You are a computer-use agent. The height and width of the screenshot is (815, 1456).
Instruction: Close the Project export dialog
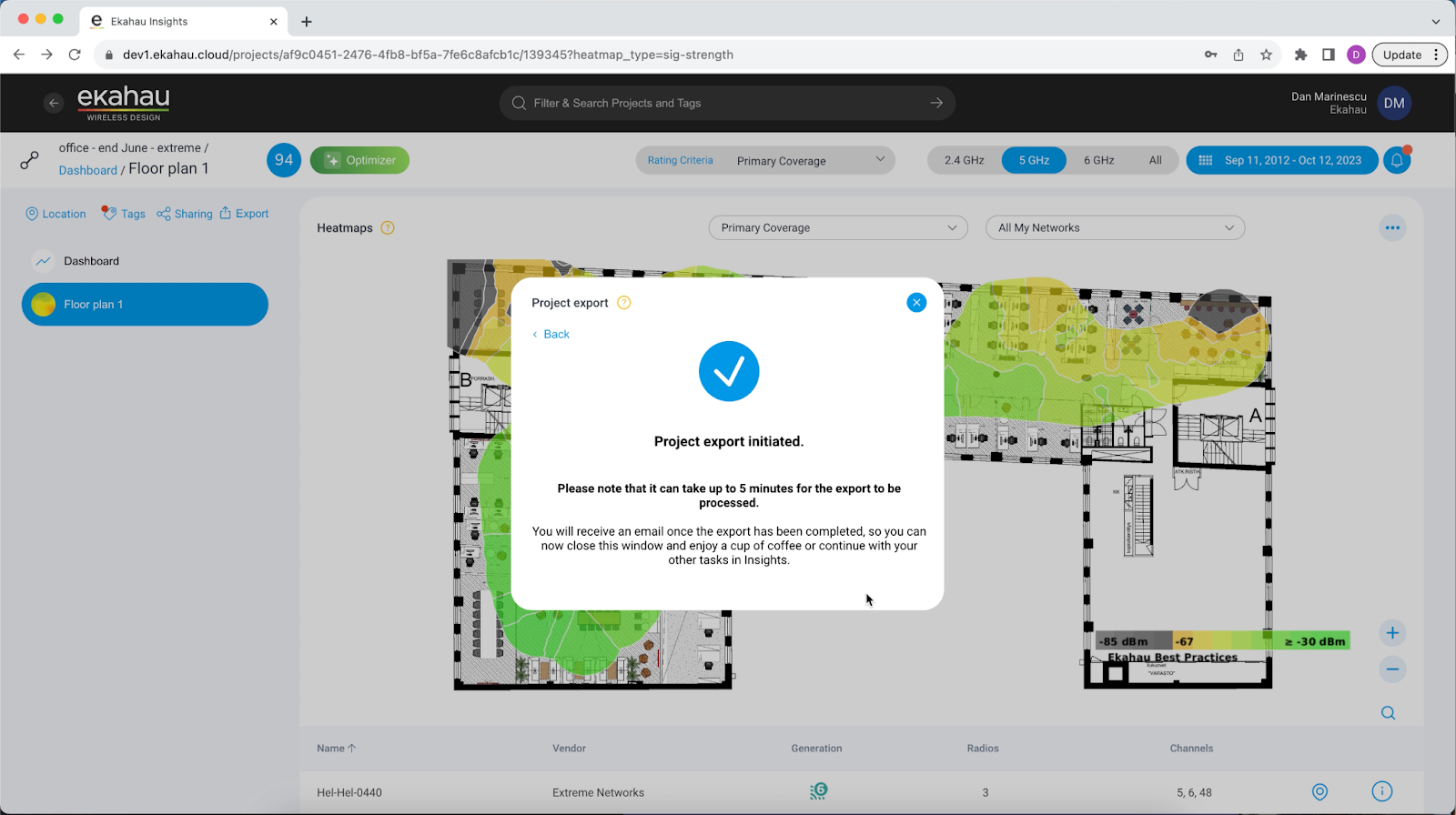pos(916,303)
